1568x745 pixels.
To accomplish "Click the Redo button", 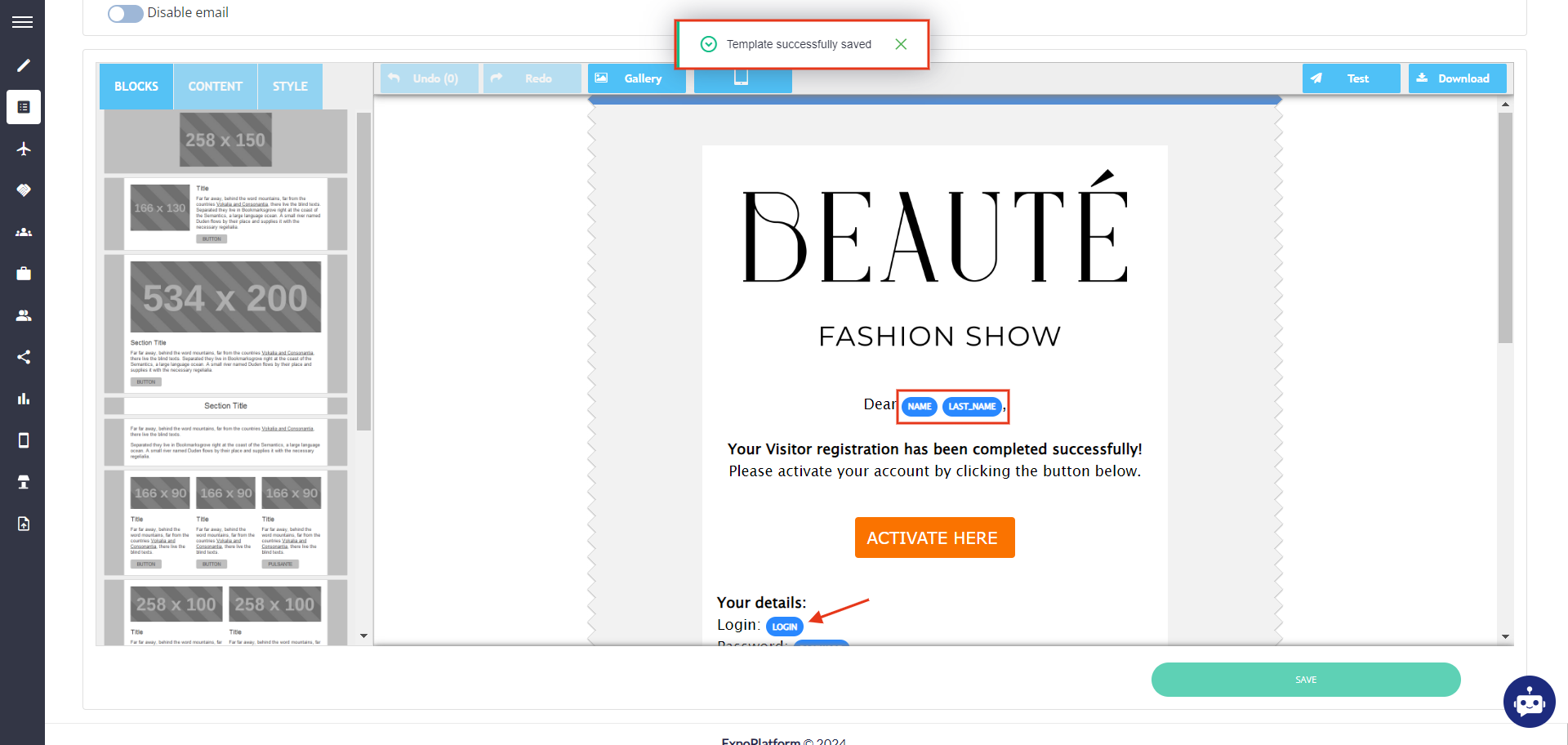I will [x=532, y=78].
